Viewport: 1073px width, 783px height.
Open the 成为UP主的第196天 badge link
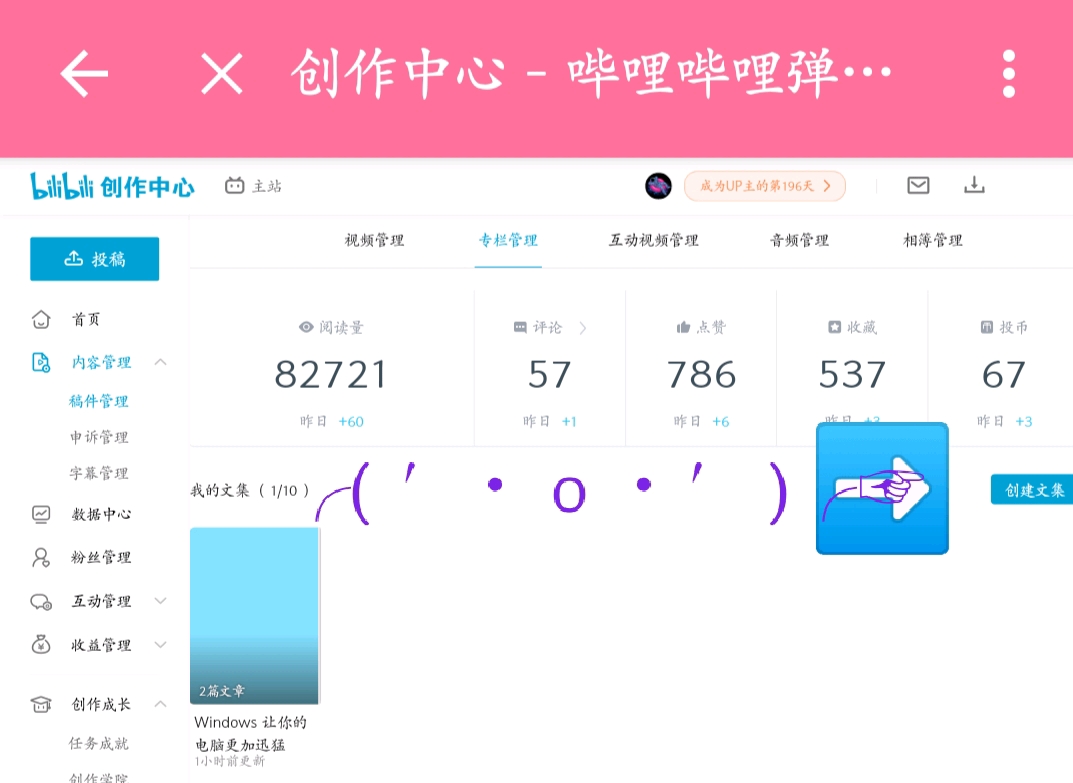pos(765,186)
